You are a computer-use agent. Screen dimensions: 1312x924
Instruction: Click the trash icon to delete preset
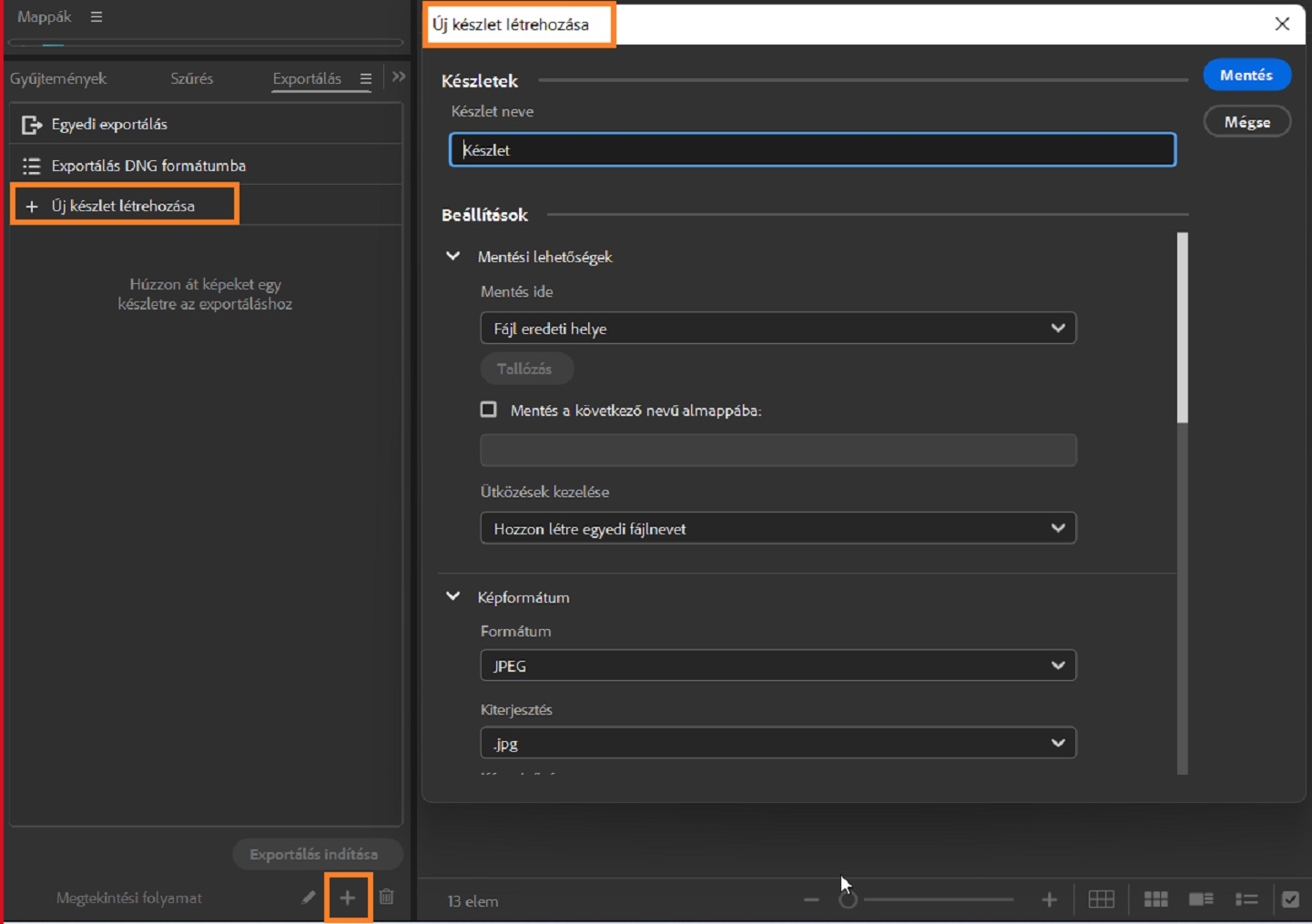point(387,898)
